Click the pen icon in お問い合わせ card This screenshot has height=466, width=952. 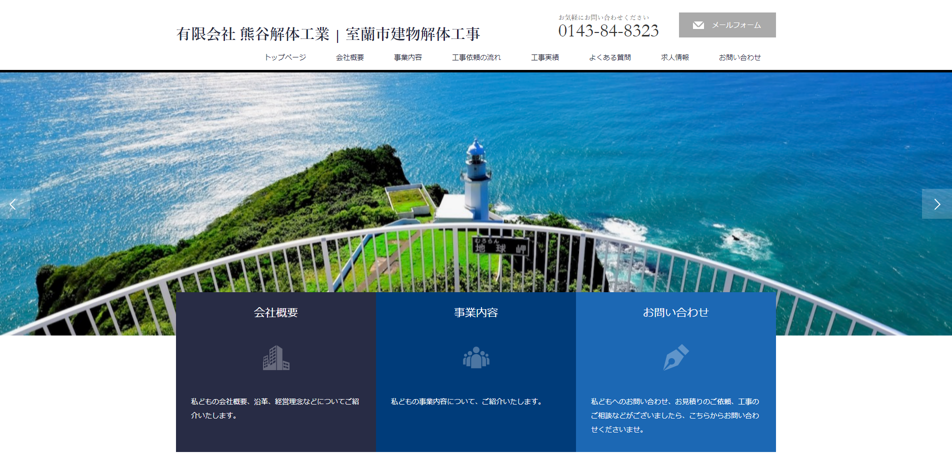tap(676, 358)
